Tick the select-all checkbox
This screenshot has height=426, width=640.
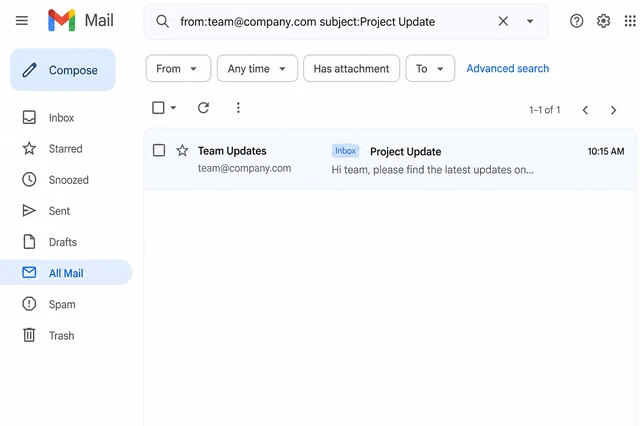click(158, 108)
